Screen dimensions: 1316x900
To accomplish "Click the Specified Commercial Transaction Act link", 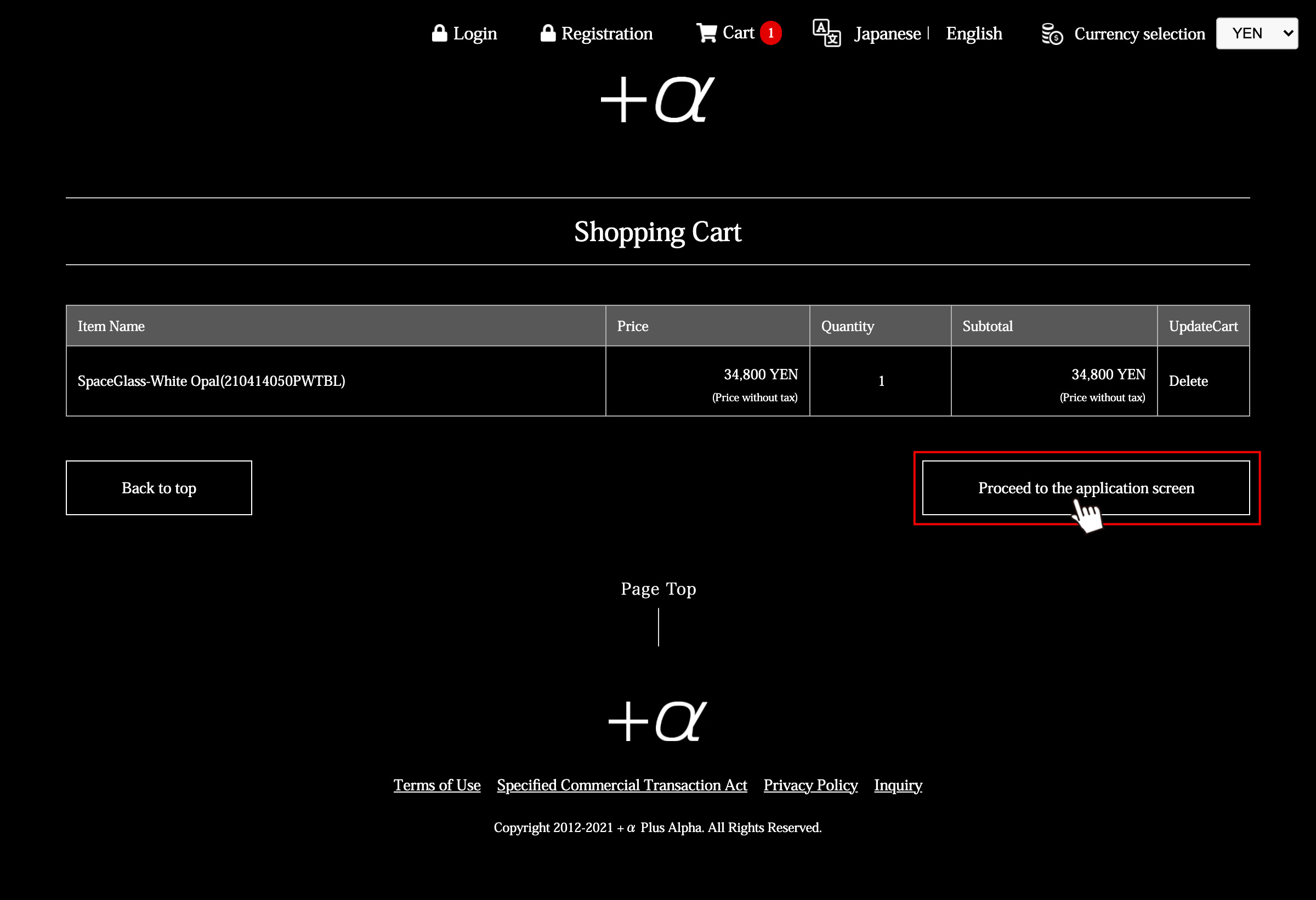I will tap(622, 785).
